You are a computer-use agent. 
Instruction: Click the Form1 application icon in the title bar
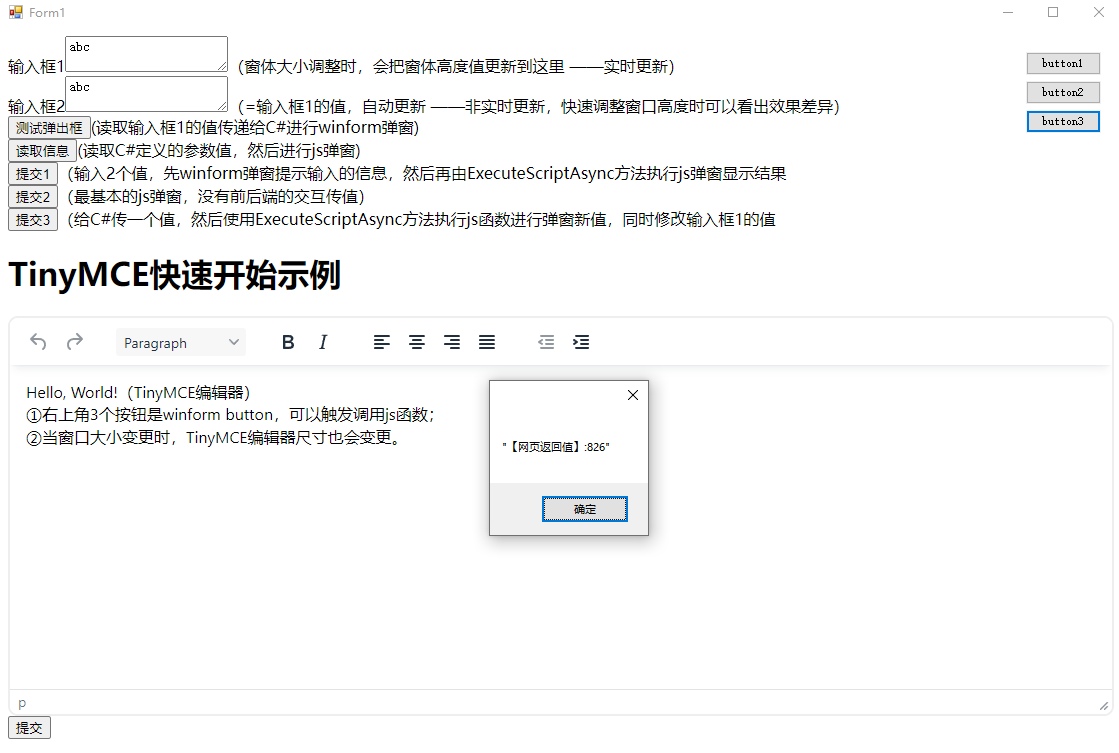coord(14,13)
